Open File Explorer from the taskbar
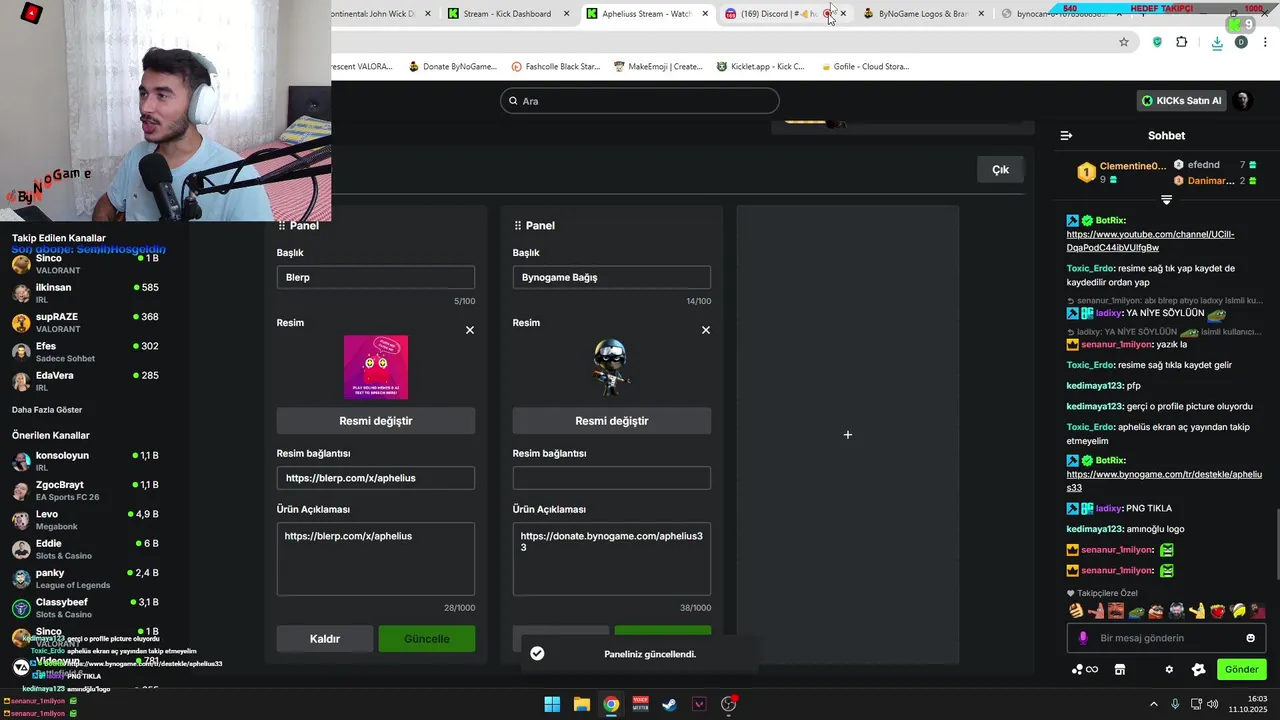Screen dimensions: 1280x720 click(582, 704)
